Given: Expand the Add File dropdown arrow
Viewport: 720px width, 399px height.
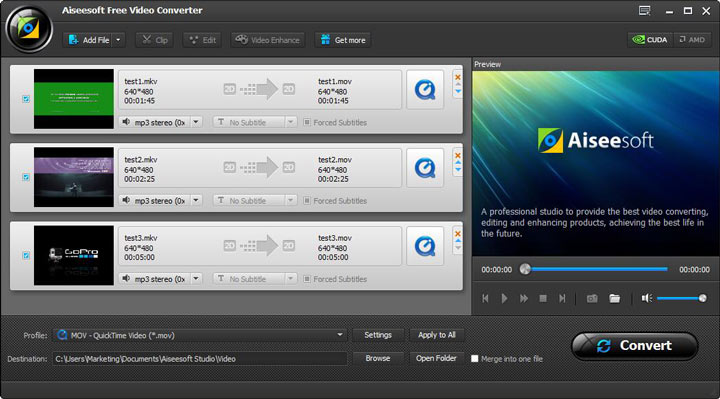Looking at the screenshot, I should (118, 40).
